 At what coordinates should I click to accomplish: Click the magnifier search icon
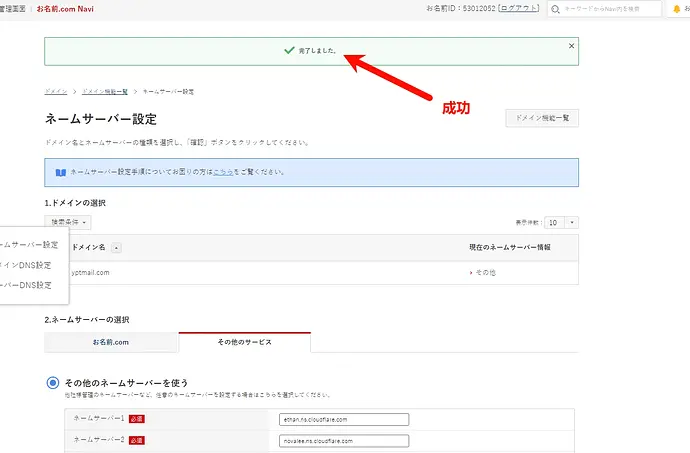555,9
